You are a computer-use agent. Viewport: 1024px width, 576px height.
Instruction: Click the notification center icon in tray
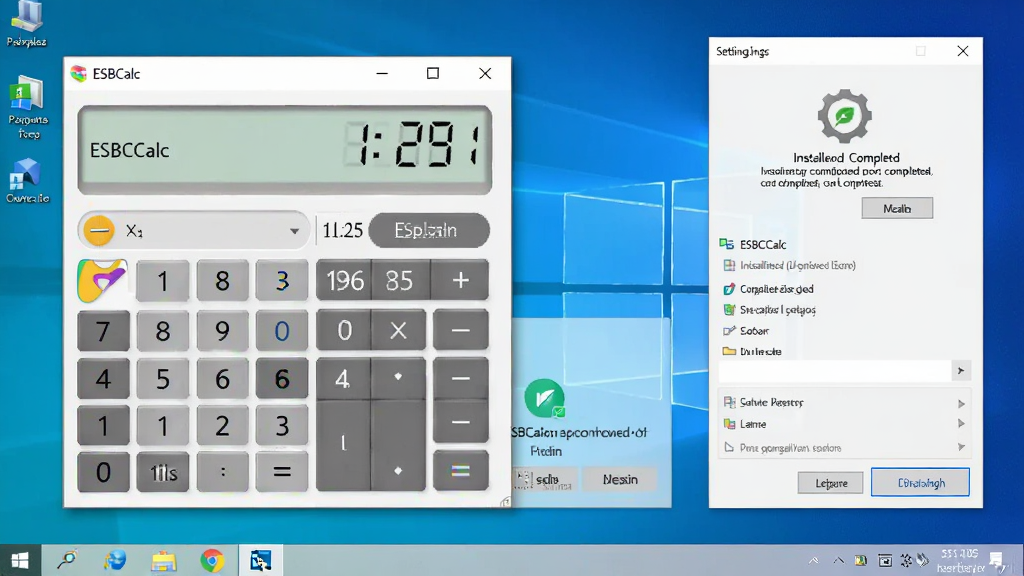pyautogui.click(x=996, y=560)
